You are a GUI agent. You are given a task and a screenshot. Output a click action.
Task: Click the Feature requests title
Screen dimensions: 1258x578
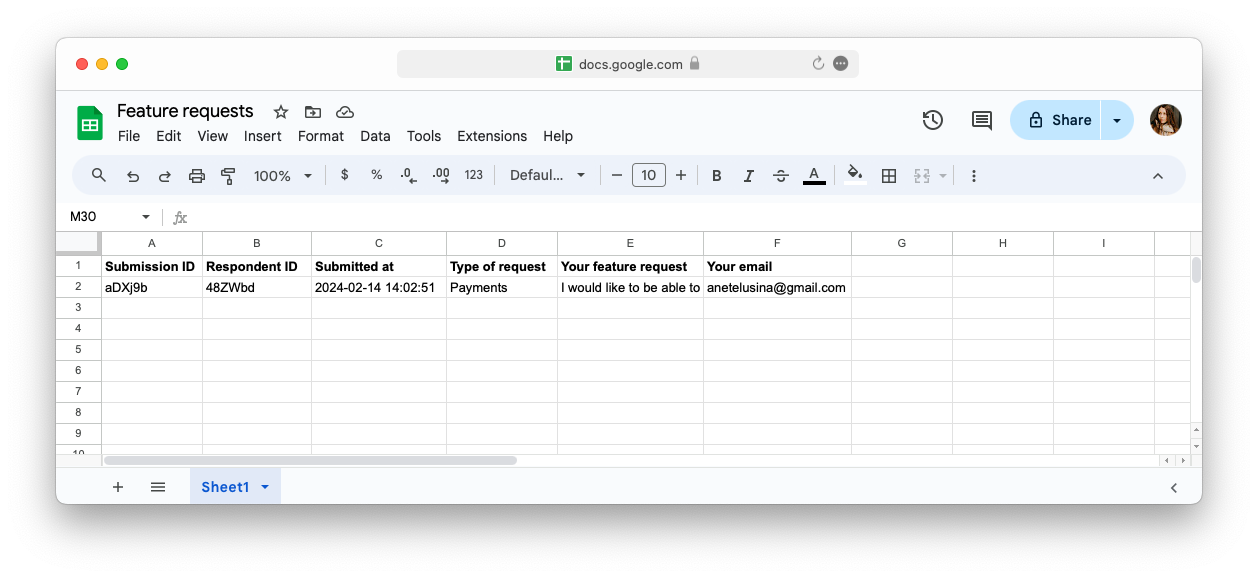tap(185, 111)
